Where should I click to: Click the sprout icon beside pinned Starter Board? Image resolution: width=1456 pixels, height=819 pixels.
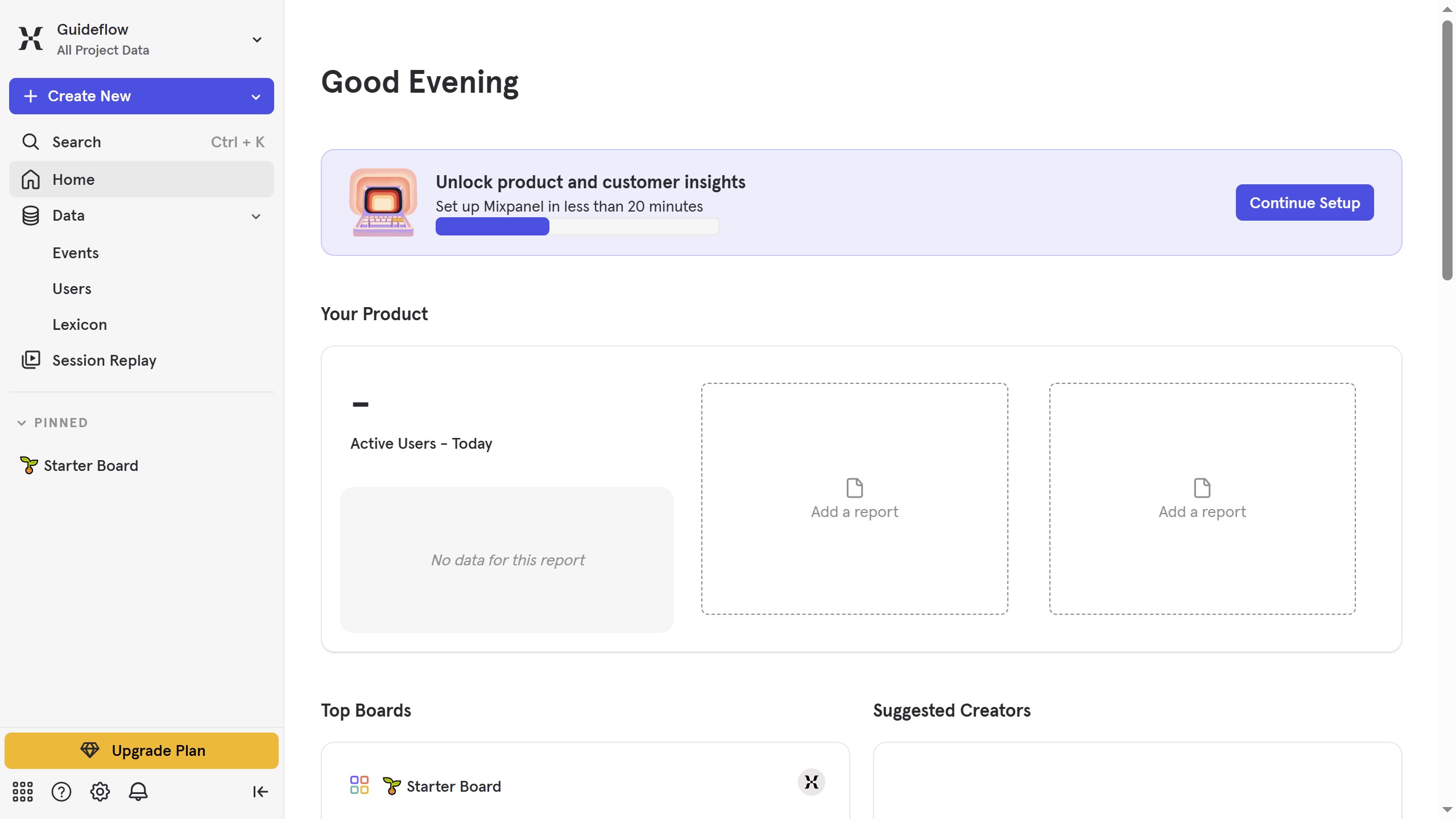coord(28,465)
